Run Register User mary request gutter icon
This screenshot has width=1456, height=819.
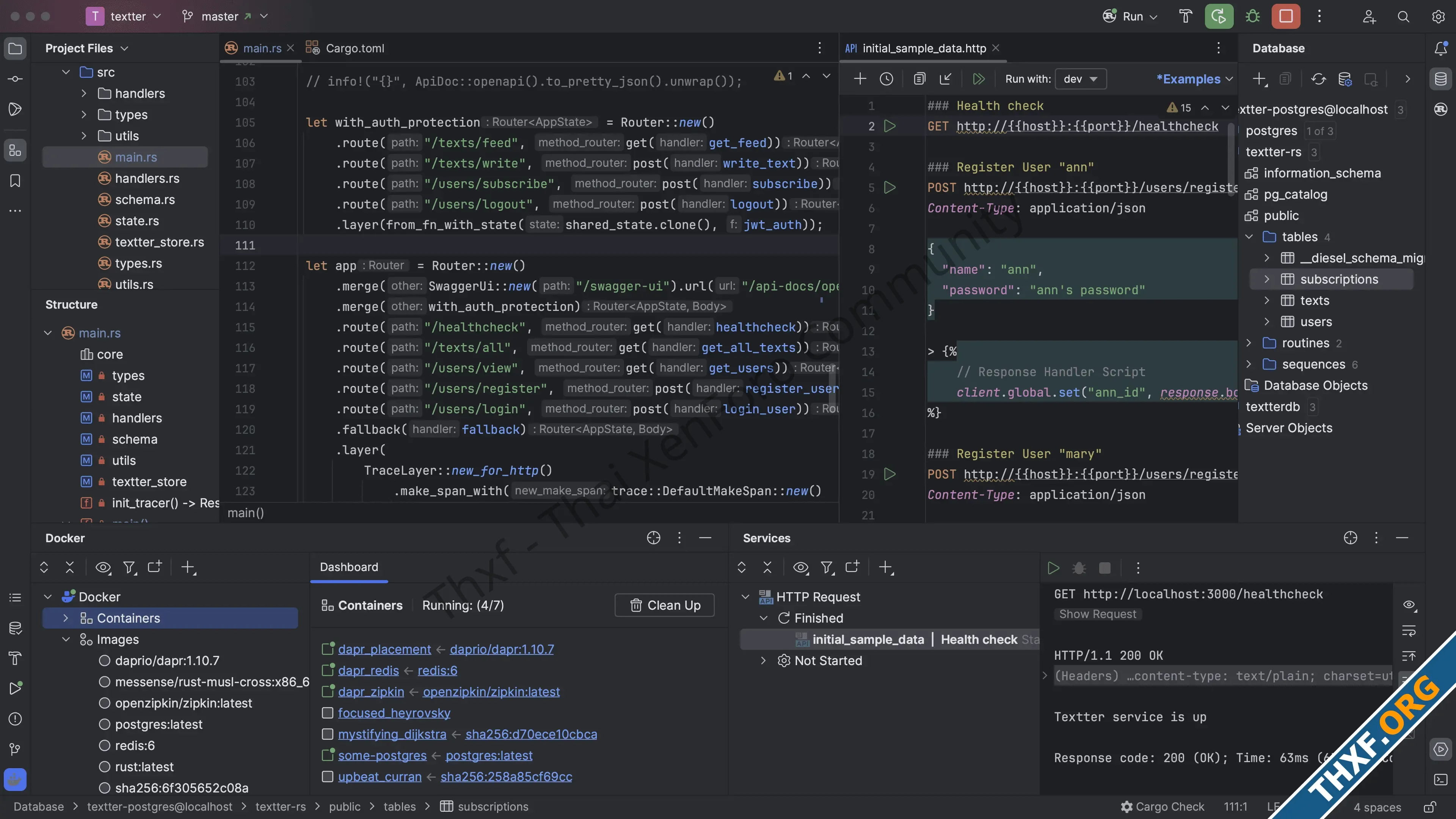point(890,474)
